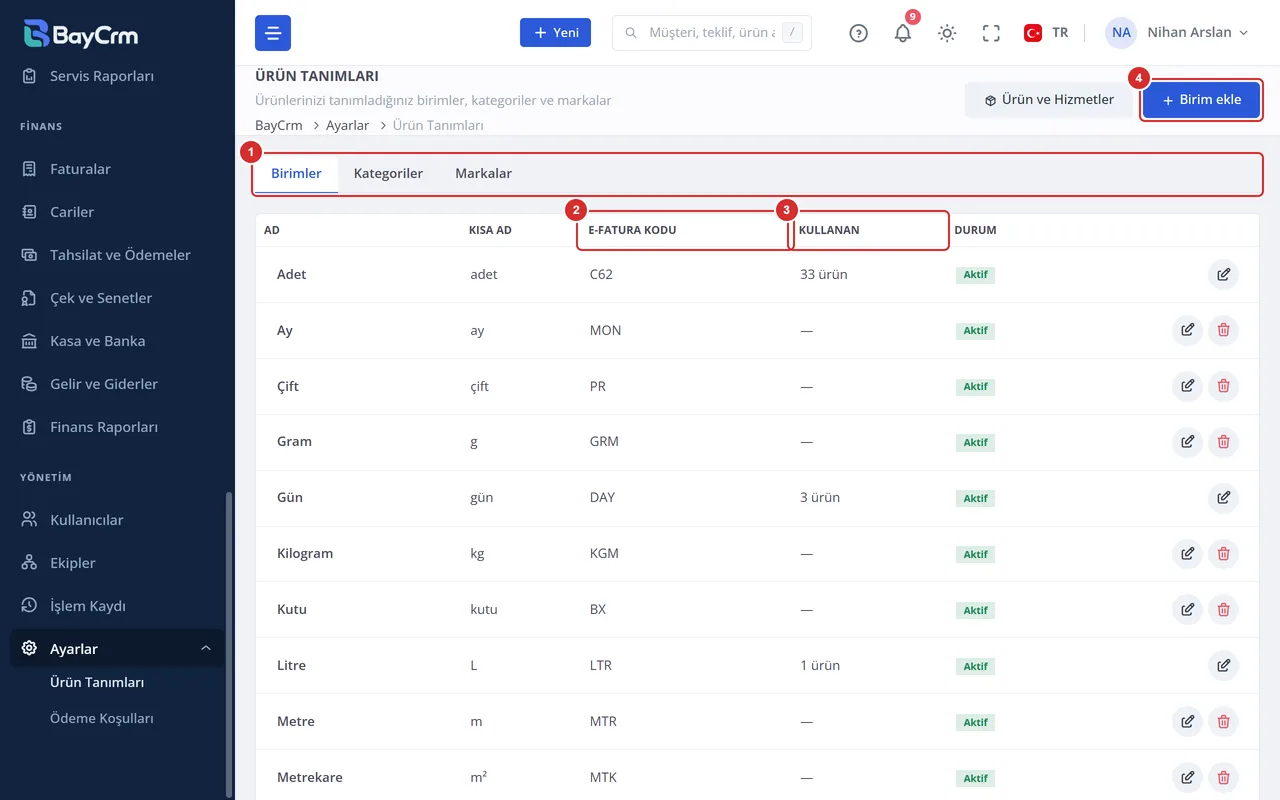This screenshot has height=800, width=1280.
Task: Switch to the Markalar tab
Action: (483, 174)
